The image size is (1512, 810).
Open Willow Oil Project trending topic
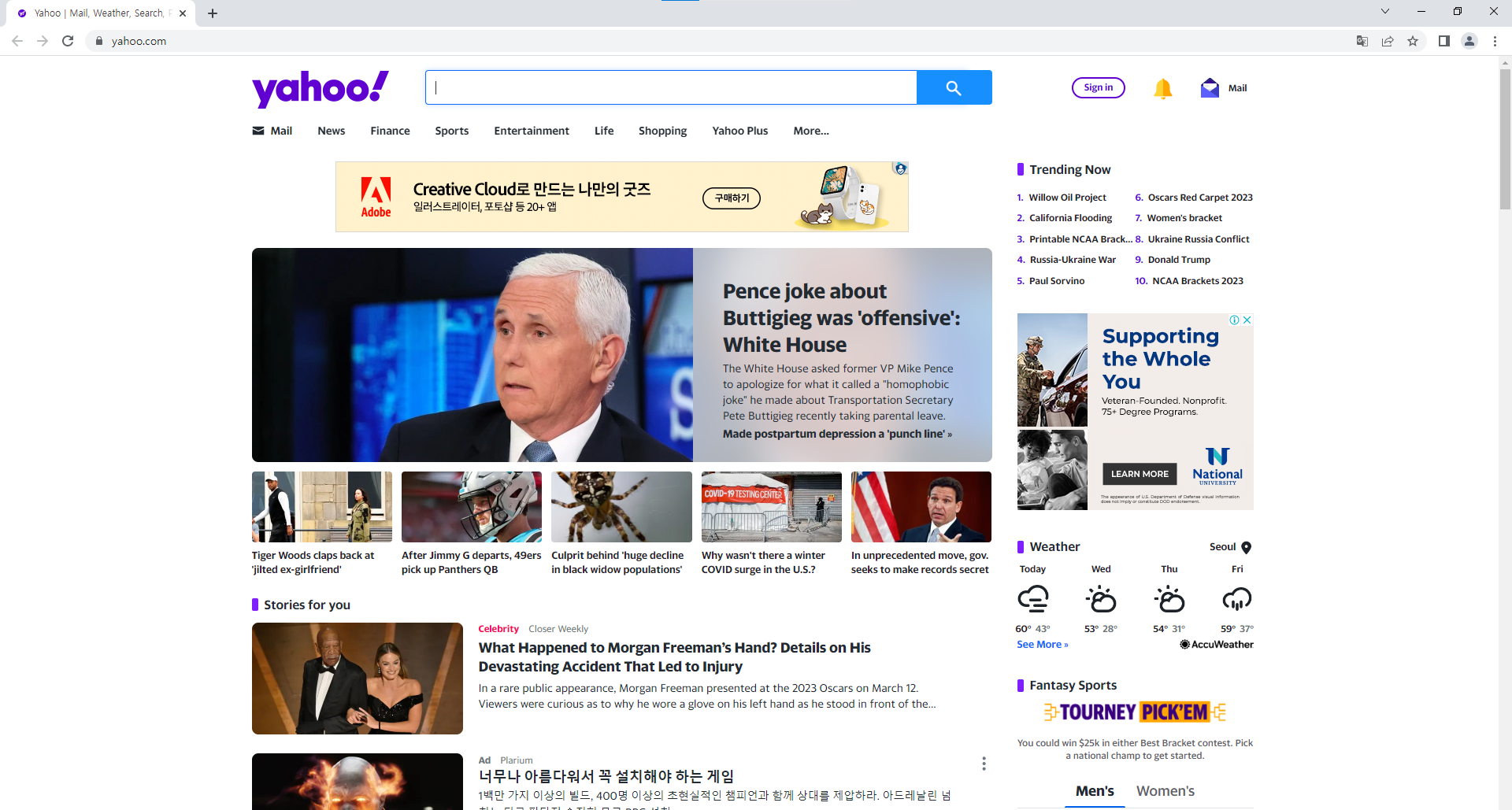[x=1068, y=198]
